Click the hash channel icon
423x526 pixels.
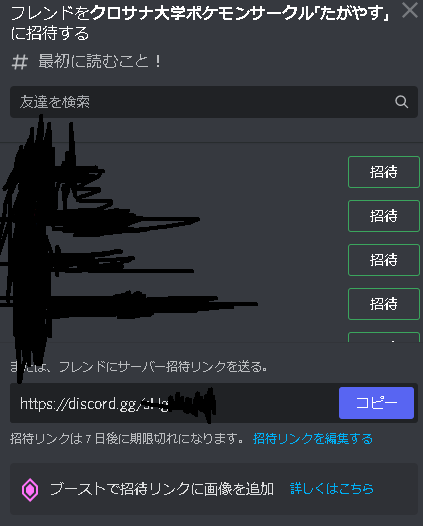click(x=19, y=62)
